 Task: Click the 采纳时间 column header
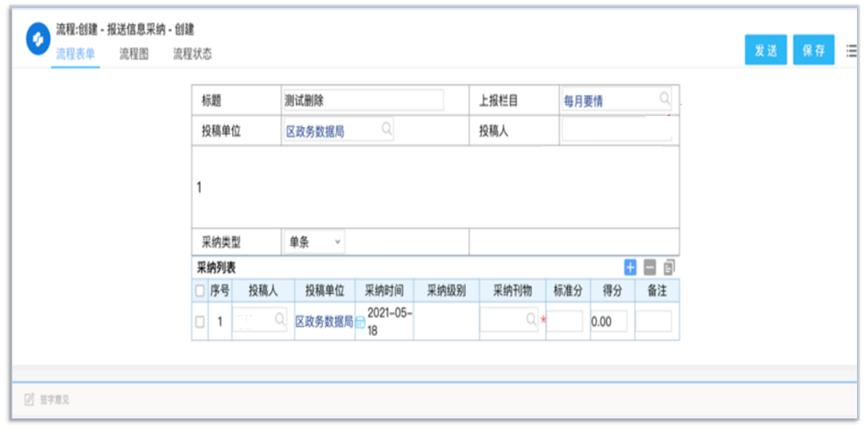(384, 291)
